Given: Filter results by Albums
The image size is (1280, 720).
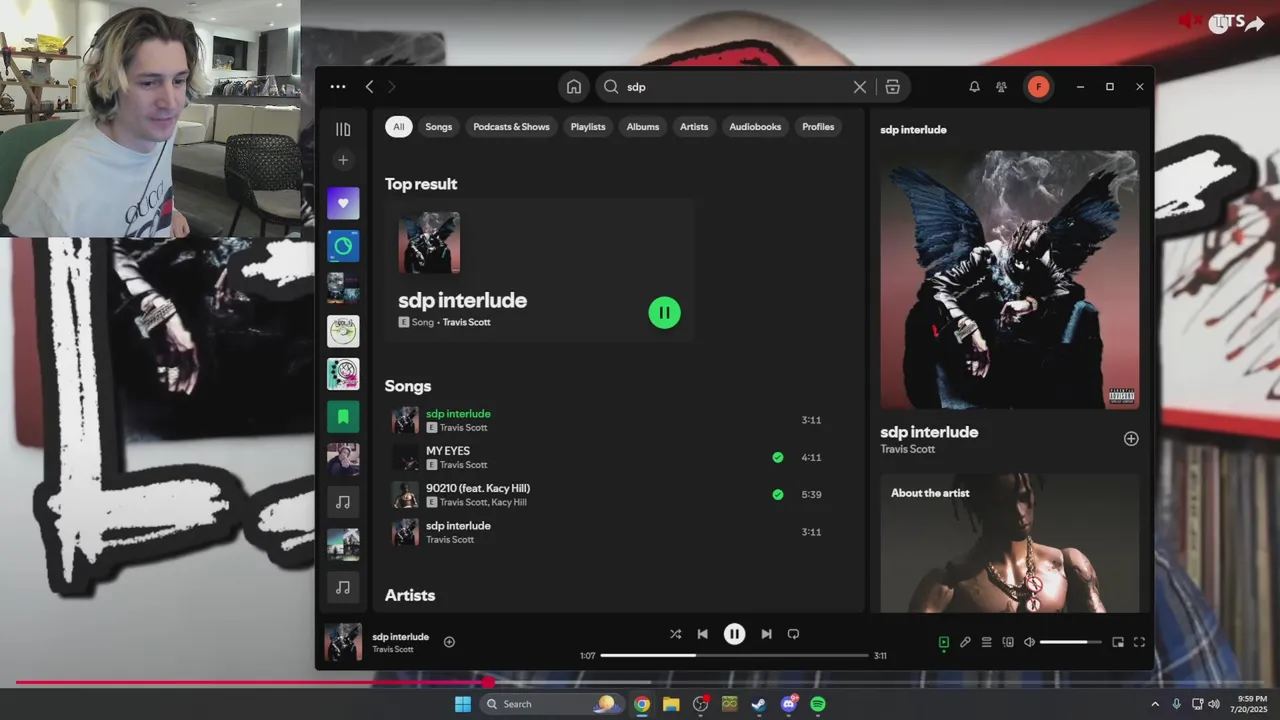Looking at the screenshot, I should (643, 127).
